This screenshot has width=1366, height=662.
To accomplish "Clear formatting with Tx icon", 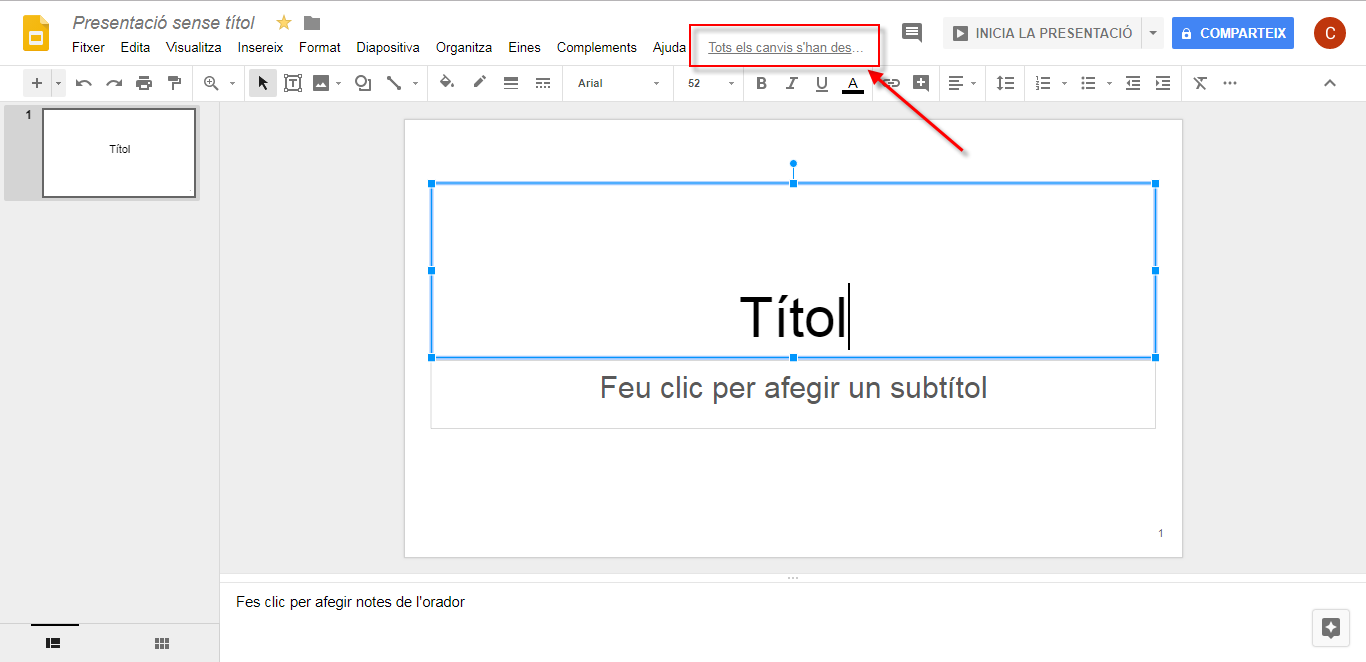I will [x=1200, y=83].
